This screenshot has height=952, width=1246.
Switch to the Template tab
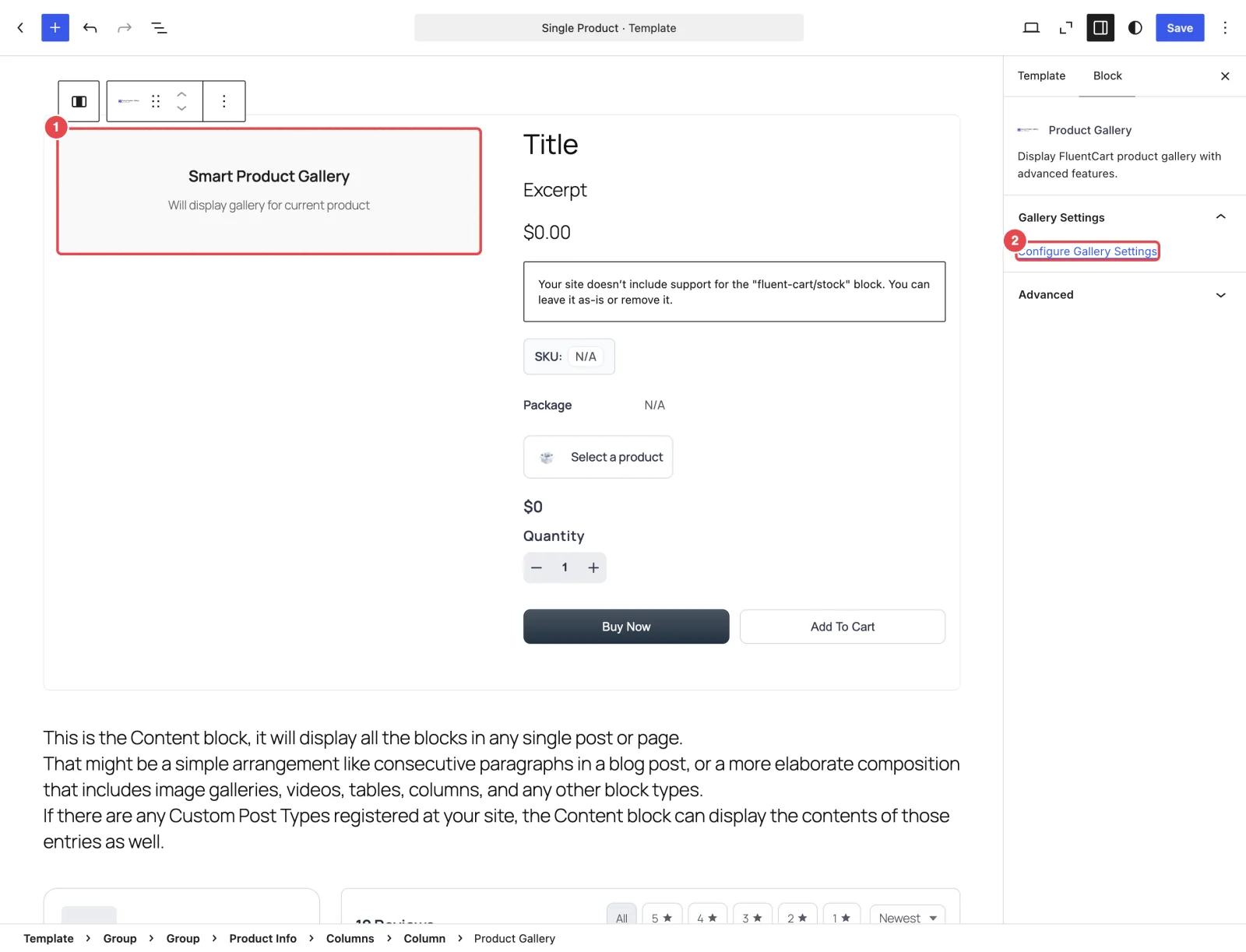click(x=1041, y=76)
